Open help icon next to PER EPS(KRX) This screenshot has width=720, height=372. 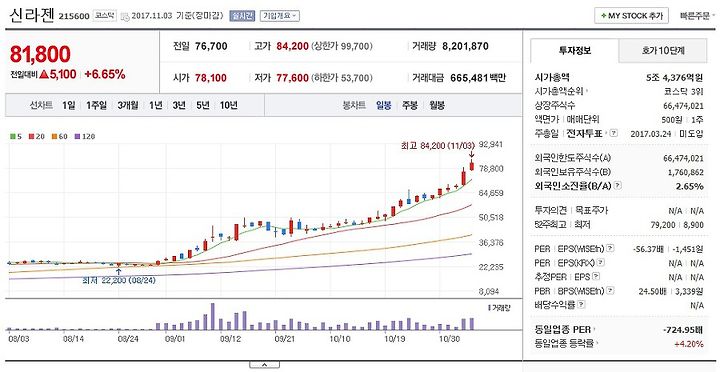click(601, 263)
